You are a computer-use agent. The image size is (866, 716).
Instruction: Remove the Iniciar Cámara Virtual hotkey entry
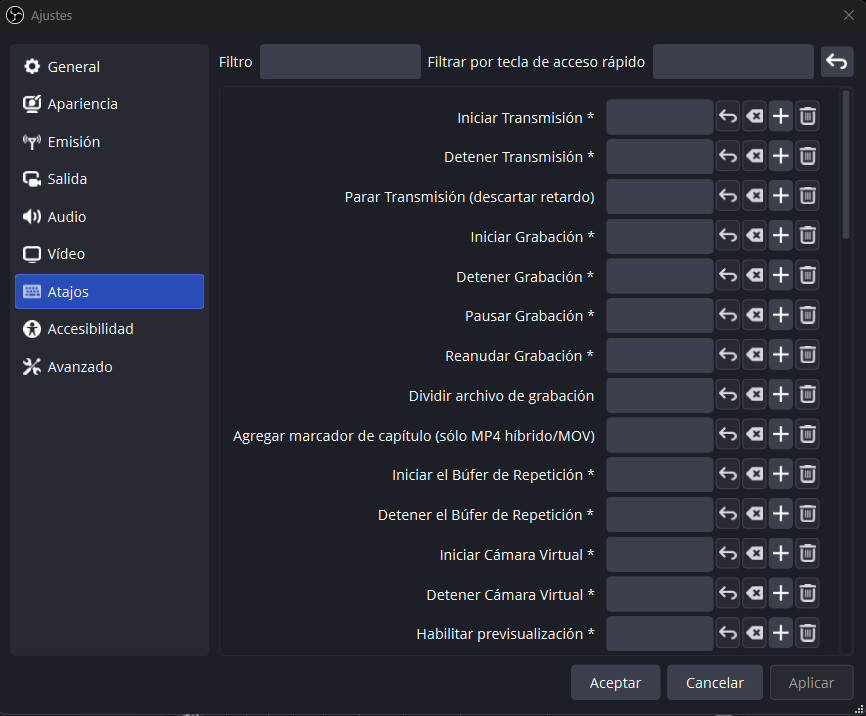click(x=808, y=553)
